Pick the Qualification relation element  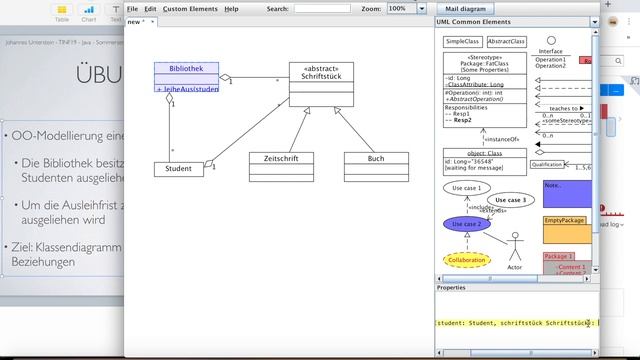[547, 164]
